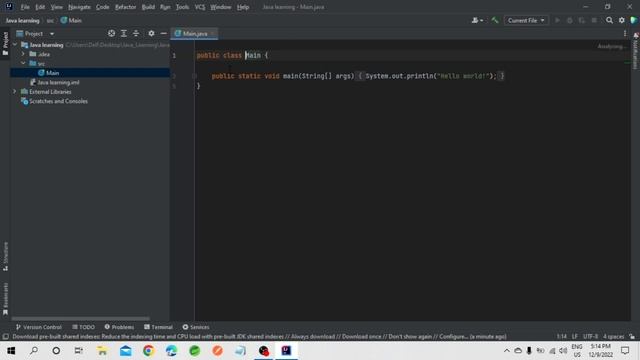Open Problems tool window
The image size is (640, 360).
tap(119, 327)
